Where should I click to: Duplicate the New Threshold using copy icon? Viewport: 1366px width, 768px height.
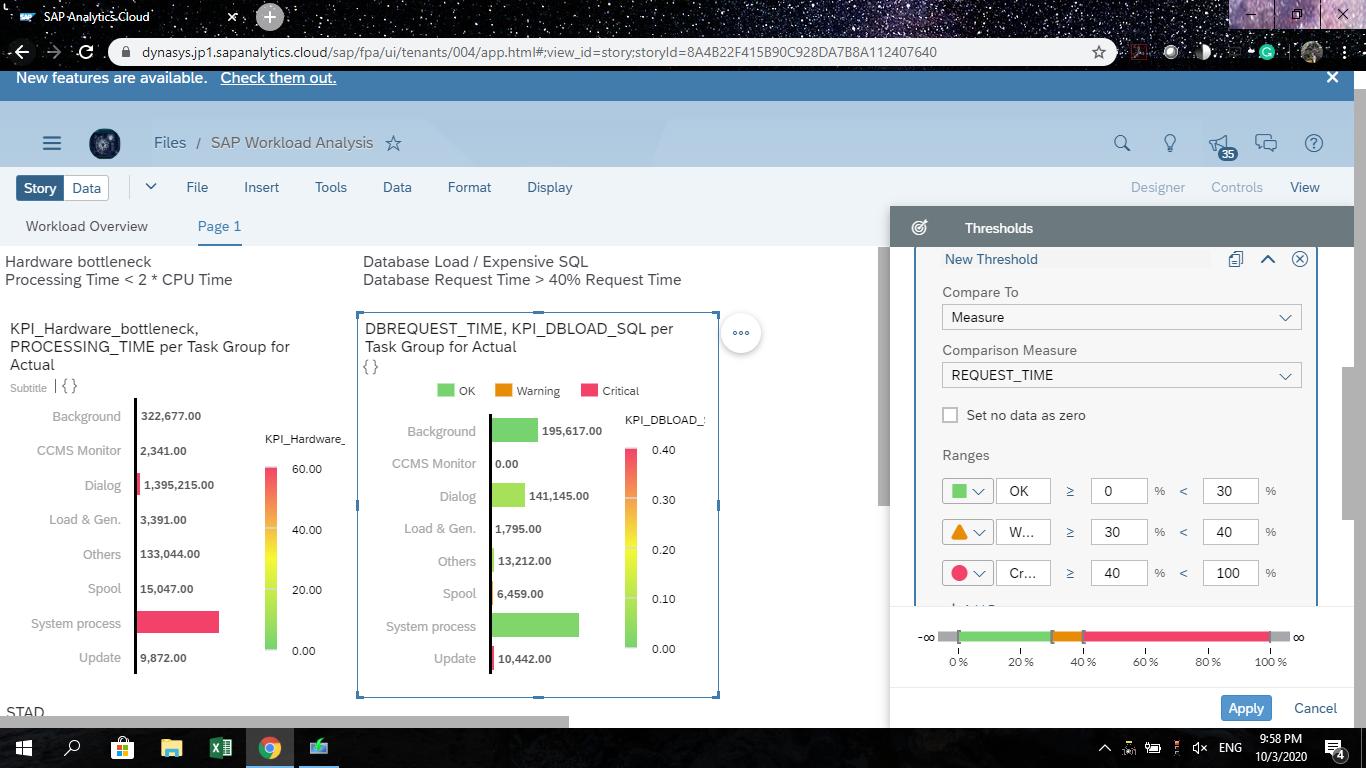point(1235,259)
